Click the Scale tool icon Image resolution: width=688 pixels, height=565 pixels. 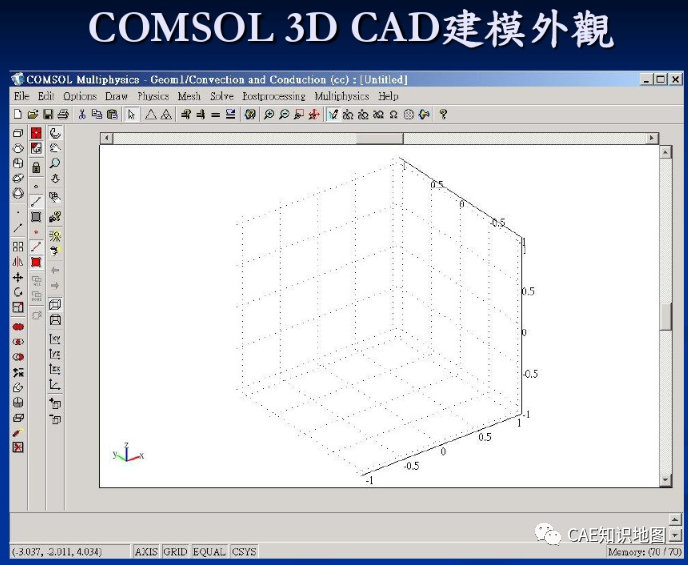coord(18,307)
